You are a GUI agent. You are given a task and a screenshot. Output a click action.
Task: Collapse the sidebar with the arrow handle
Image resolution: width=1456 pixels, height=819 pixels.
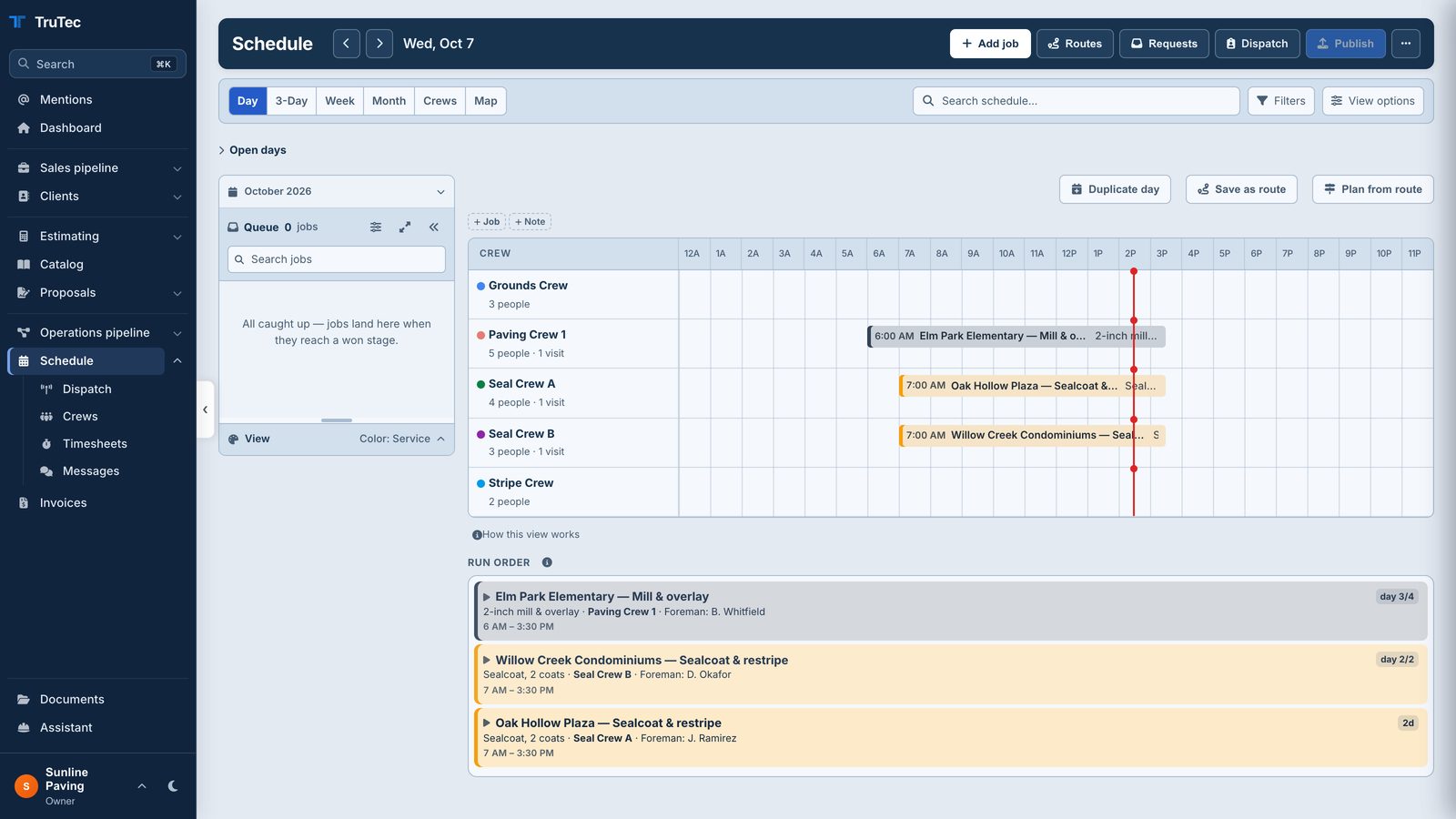[205, 409]
